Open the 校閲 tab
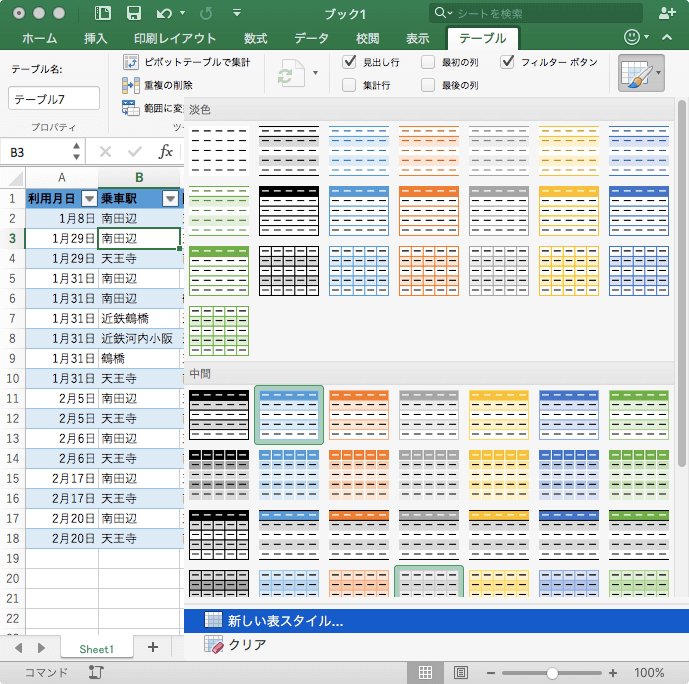This screenshot has width=689, height=684. [367, 39]
